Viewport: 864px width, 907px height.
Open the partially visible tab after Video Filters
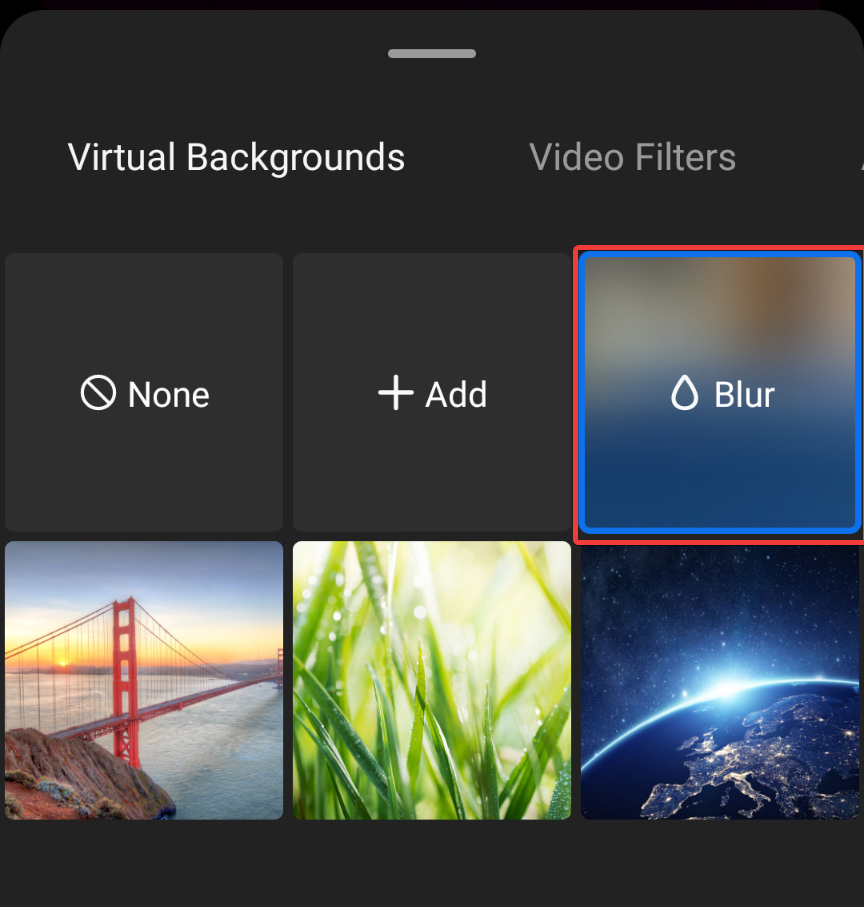tap(858, 158)
